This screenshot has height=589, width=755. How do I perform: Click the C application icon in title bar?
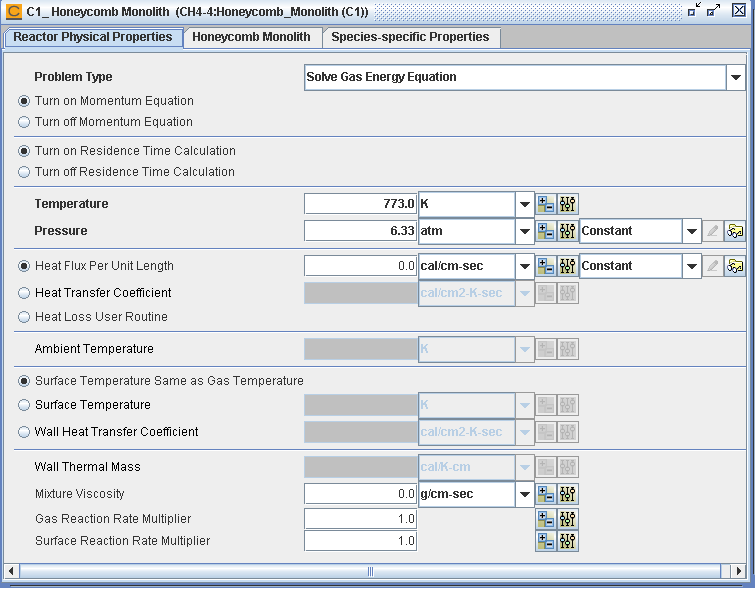coord(13,11)
